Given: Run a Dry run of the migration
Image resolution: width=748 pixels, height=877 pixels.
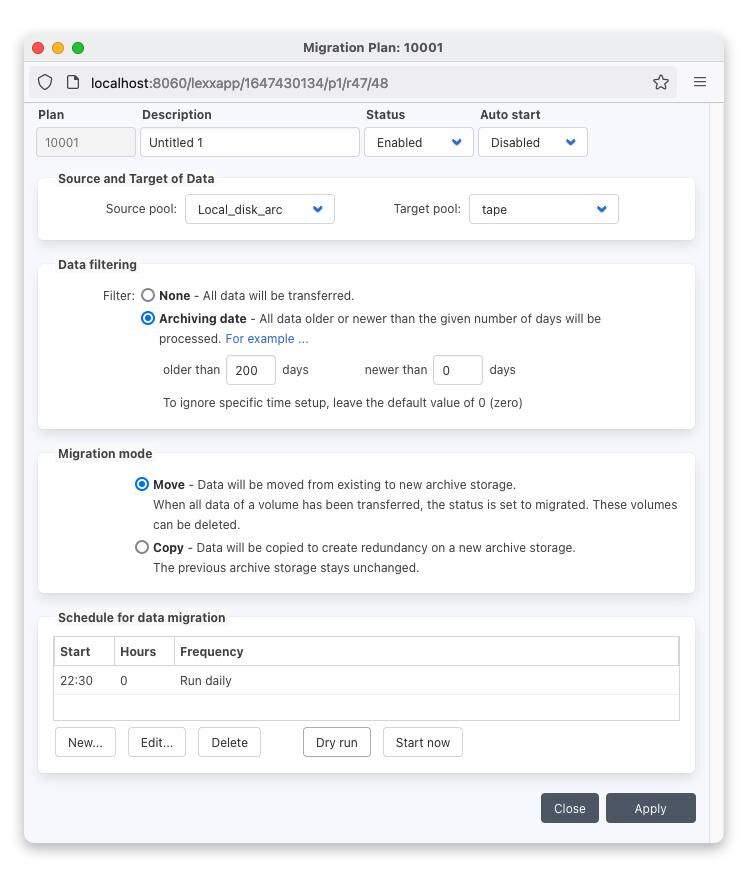Looking at the screenshot, I should tap(336, 742).
